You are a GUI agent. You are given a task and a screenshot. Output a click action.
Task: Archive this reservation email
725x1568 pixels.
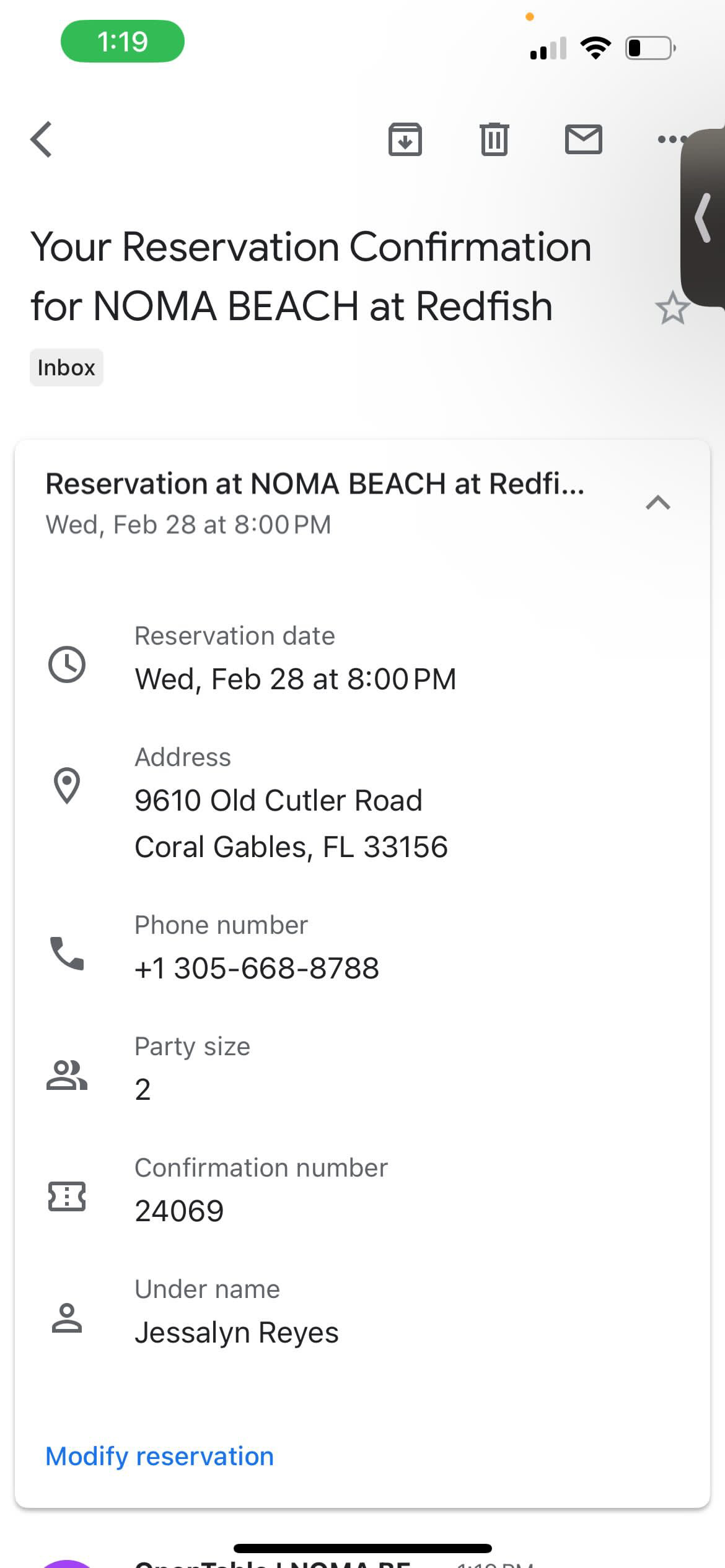point(405,139)
